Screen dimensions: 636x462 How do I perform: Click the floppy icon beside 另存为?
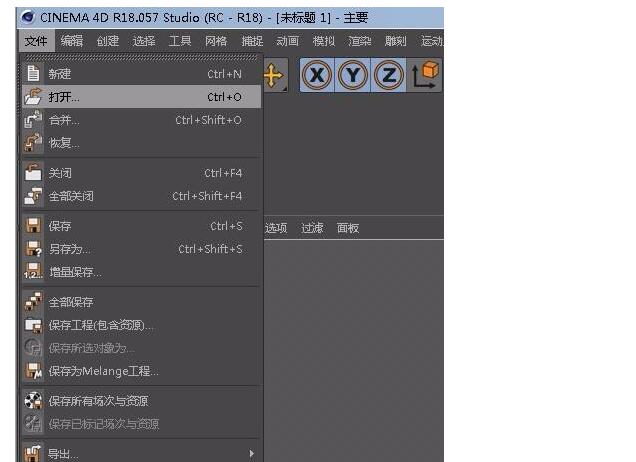33,249
